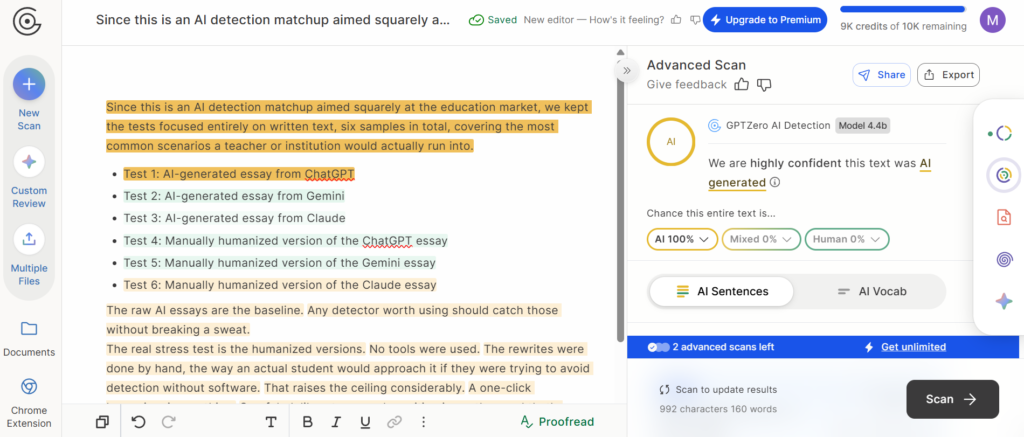Open the Multiple Files upload option
The image size is (1024, 437).
[29, 239]
